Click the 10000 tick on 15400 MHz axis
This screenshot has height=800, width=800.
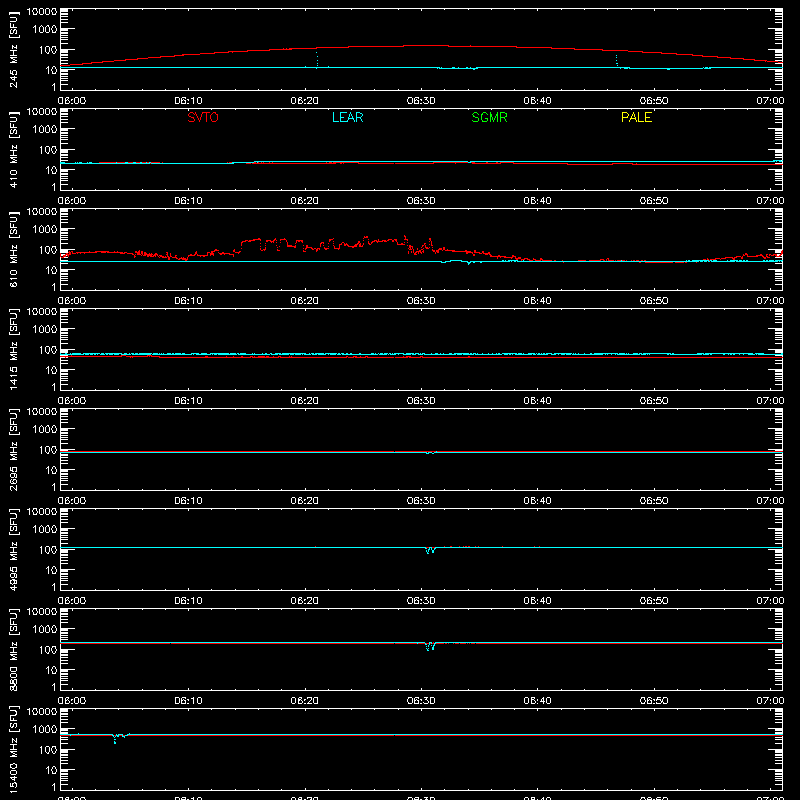pos(42,712)
